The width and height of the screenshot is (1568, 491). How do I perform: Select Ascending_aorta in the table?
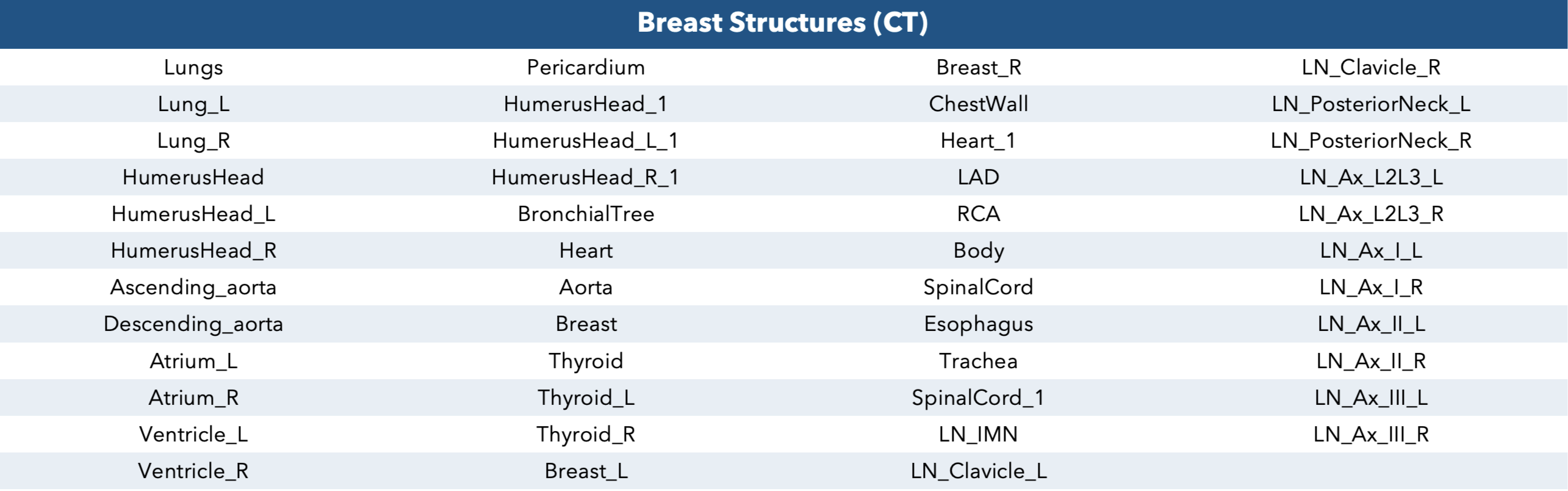tap(193, 288)
